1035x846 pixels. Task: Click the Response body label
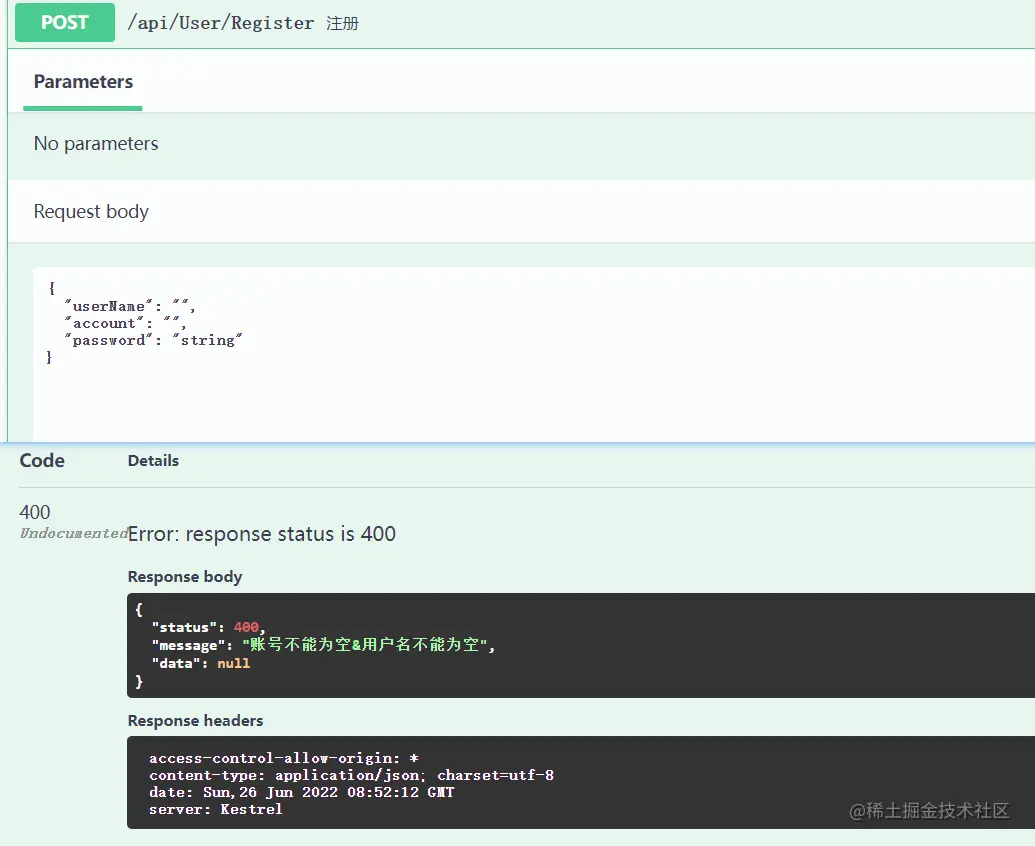pos(185,577)
